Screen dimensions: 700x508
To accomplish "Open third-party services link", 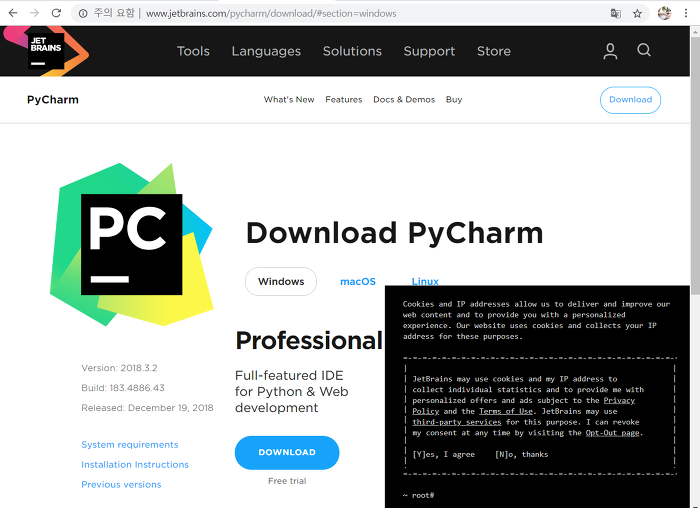I will (x=457, y=422).
